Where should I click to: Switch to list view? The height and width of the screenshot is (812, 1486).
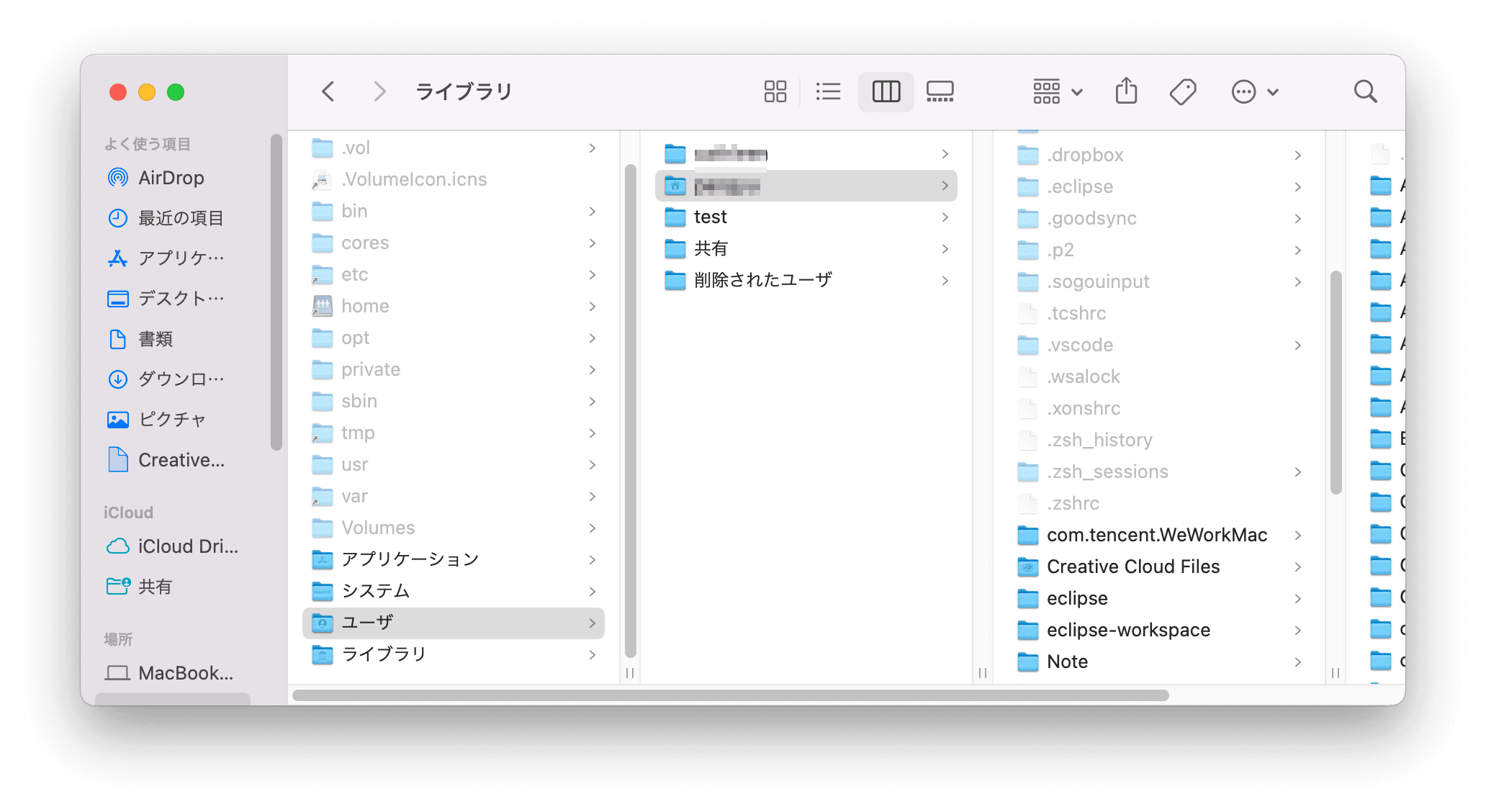click(828, 91)
